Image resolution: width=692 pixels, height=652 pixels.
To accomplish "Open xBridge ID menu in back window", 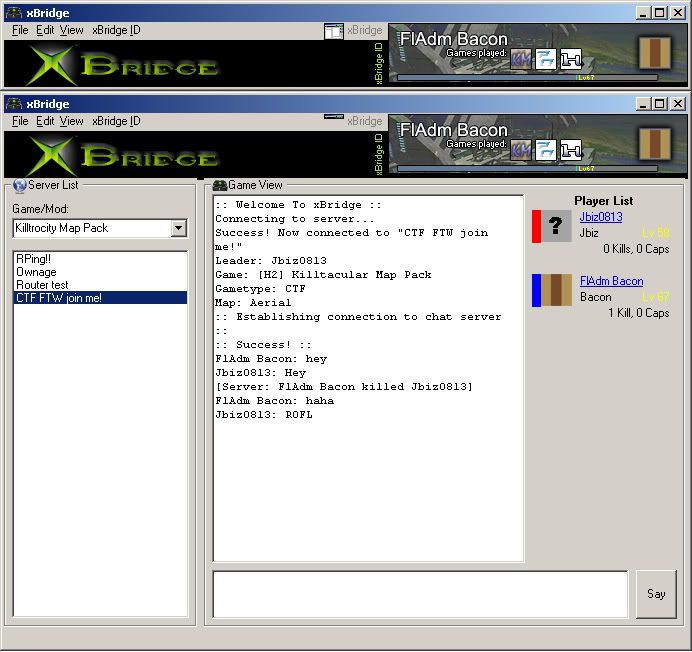I will tap(117, 30).
